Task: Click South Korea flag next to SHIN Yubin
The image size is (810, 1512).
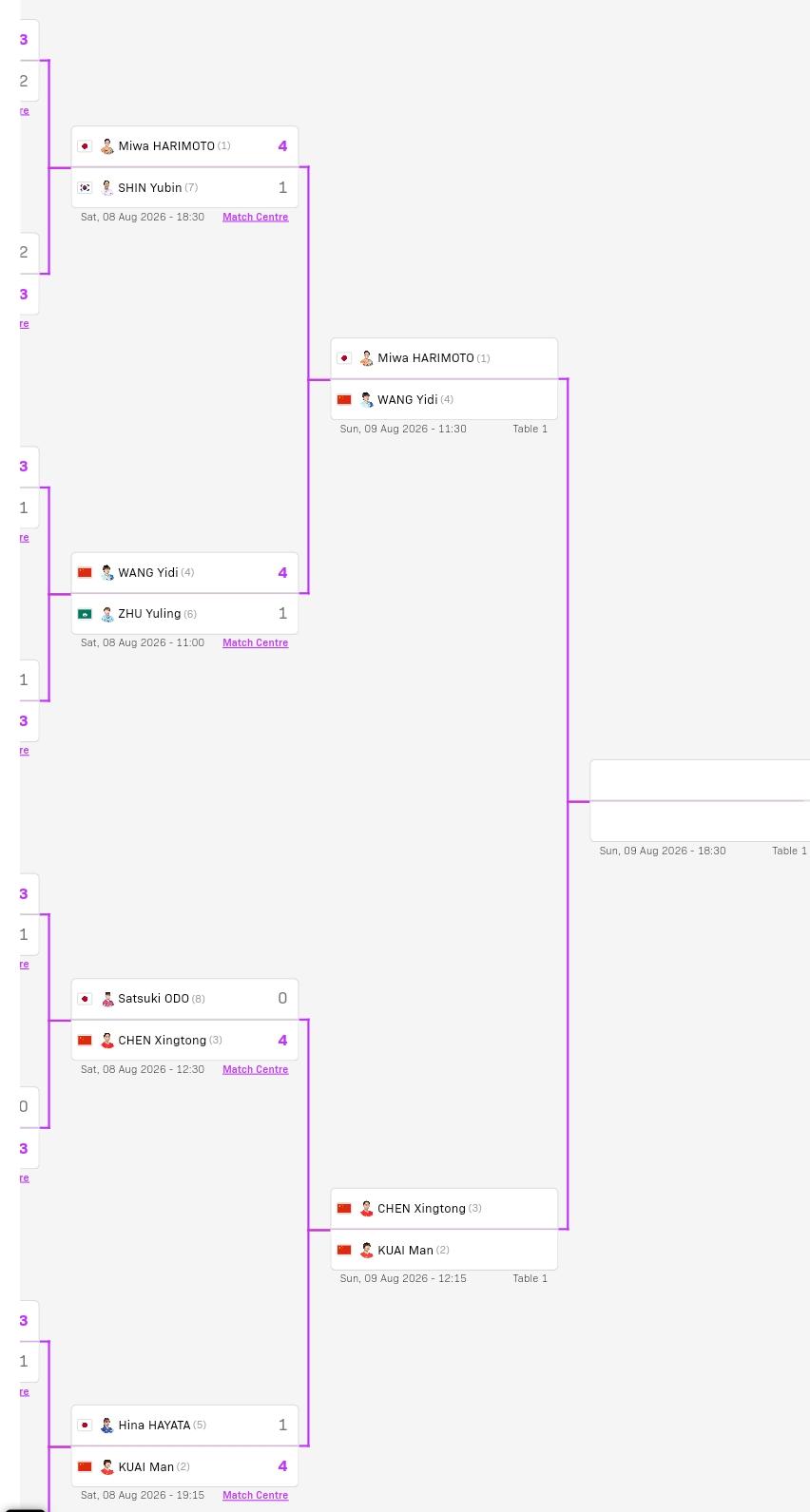Action: pos(85,188)
